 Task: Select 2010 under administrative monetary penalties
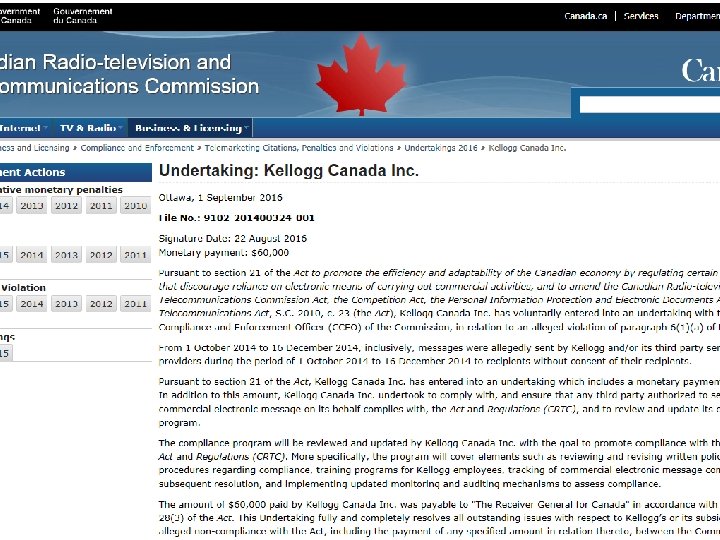(x=134, y=206)
